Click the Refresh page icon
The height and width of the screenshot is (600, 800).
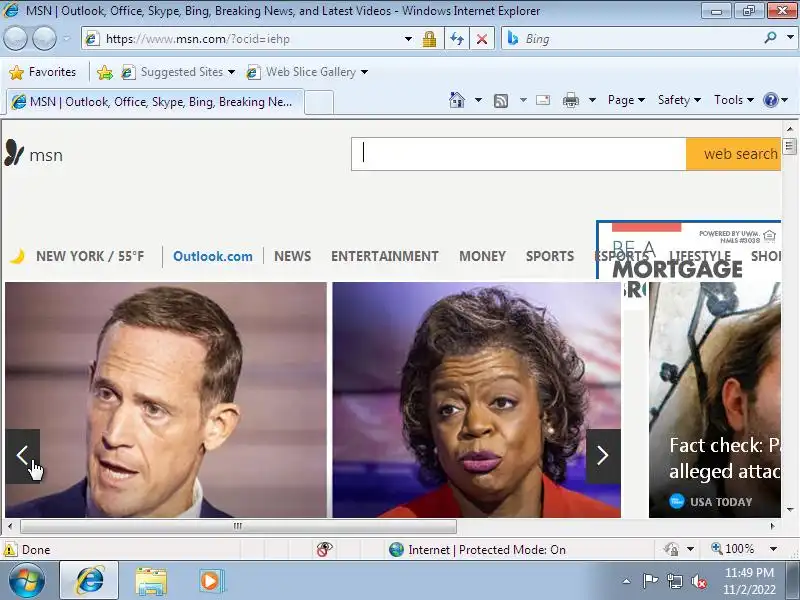[457, 39]
